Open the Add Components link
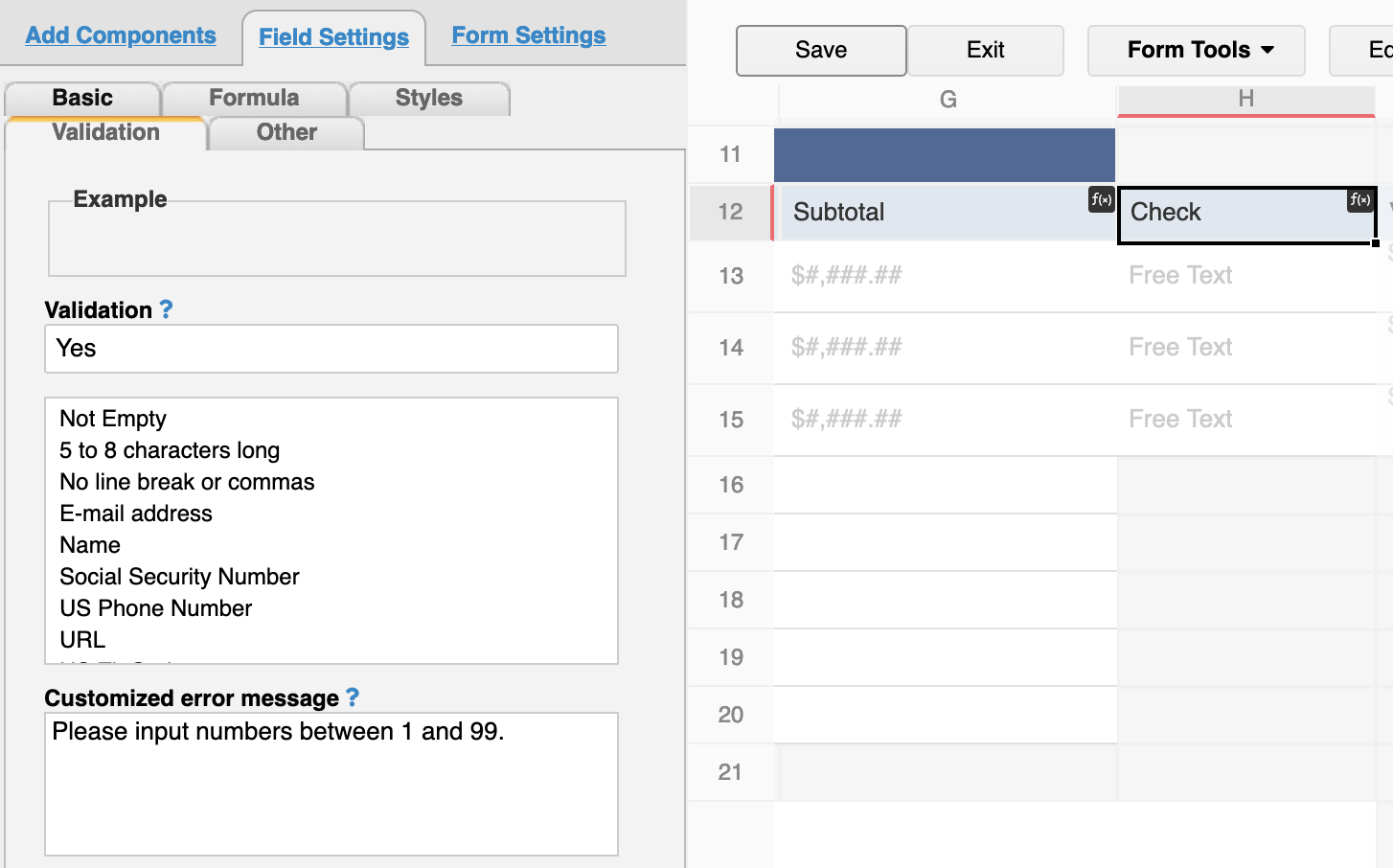 pos(121,35)
